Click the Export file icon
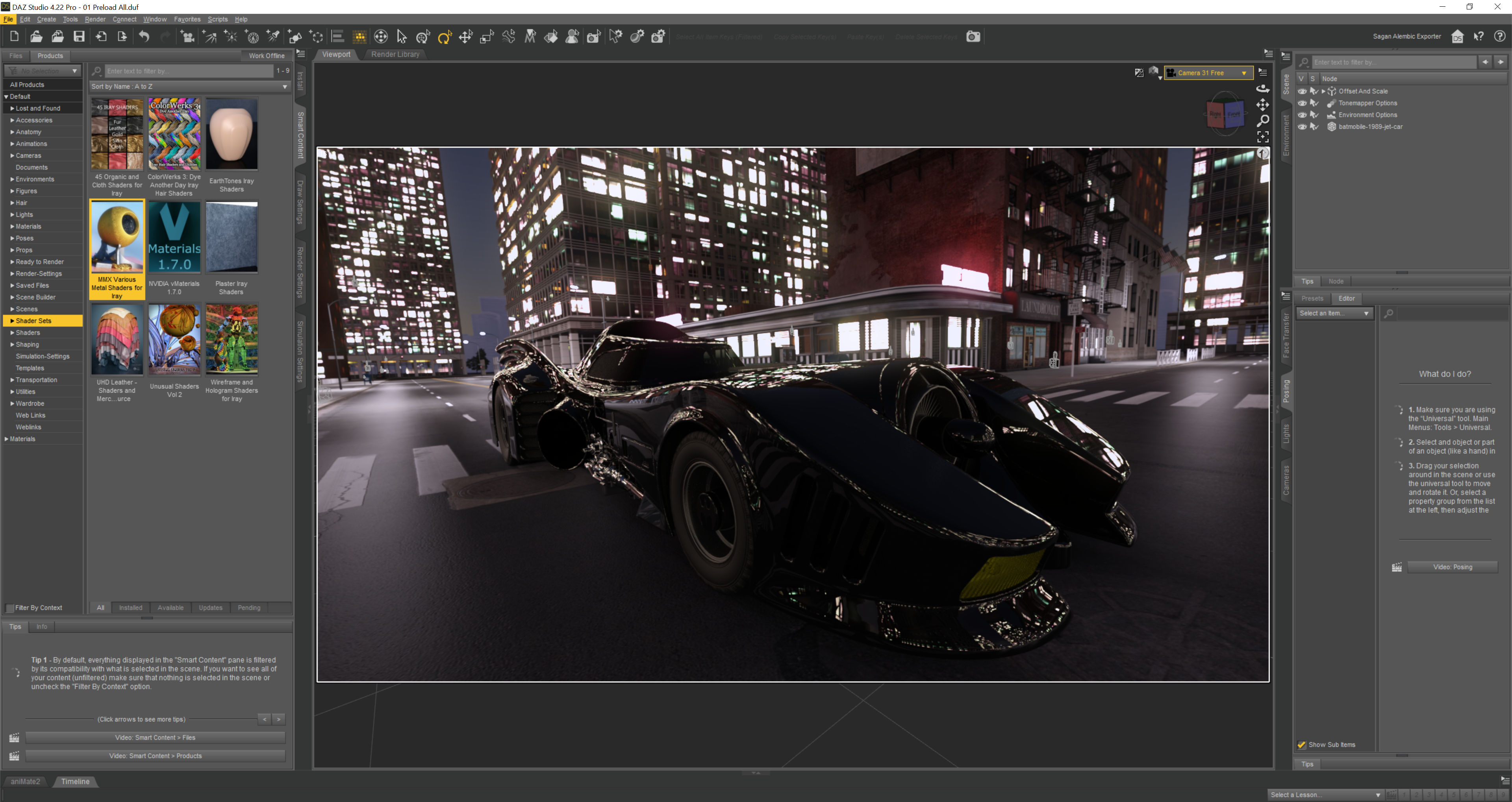This screenshot has width=1512, height=802. coord(122,36)
